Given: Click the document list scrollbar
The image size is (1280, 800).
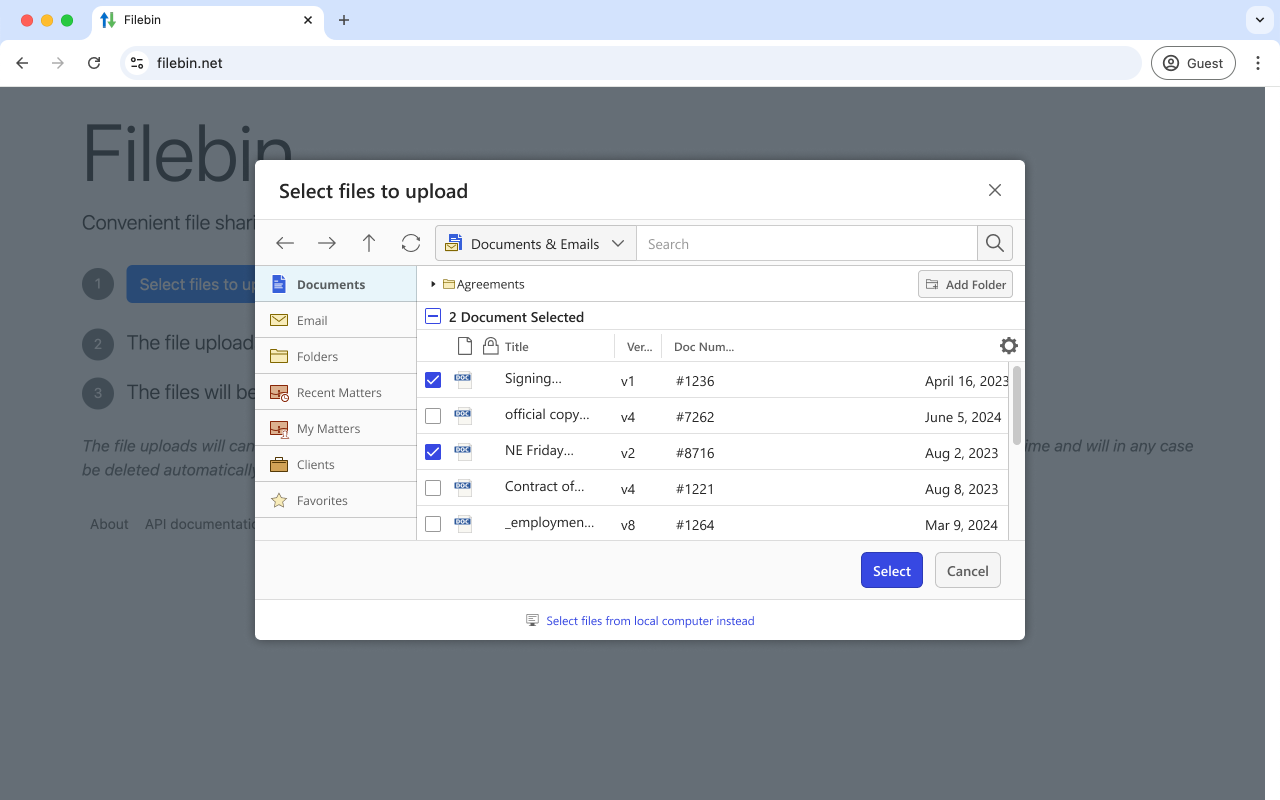Looking at the screenshot, I should [x=1017, y=405].
